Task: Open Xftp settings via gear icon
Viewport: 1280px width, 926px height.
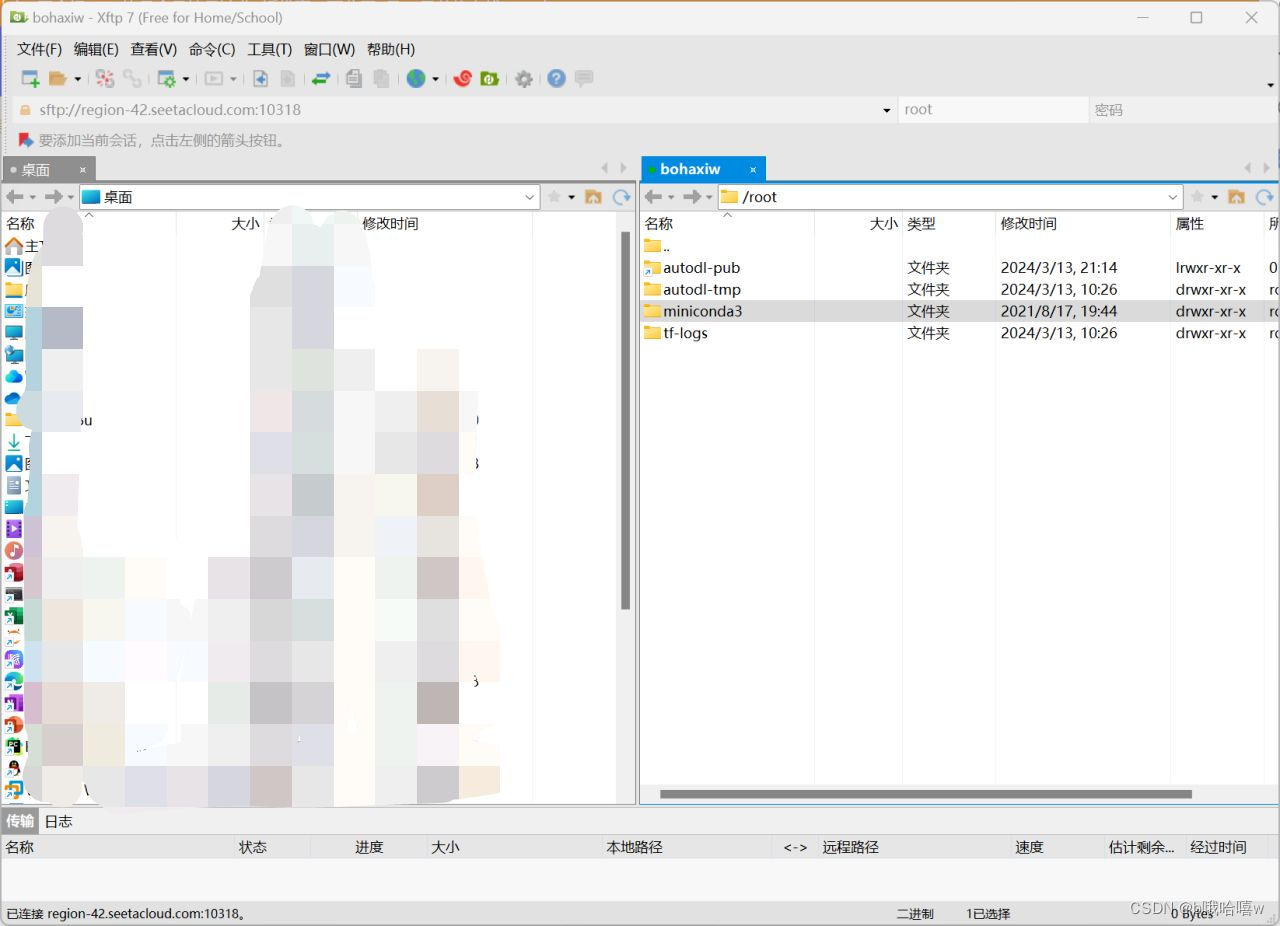Action: click(x=525, y=78)
